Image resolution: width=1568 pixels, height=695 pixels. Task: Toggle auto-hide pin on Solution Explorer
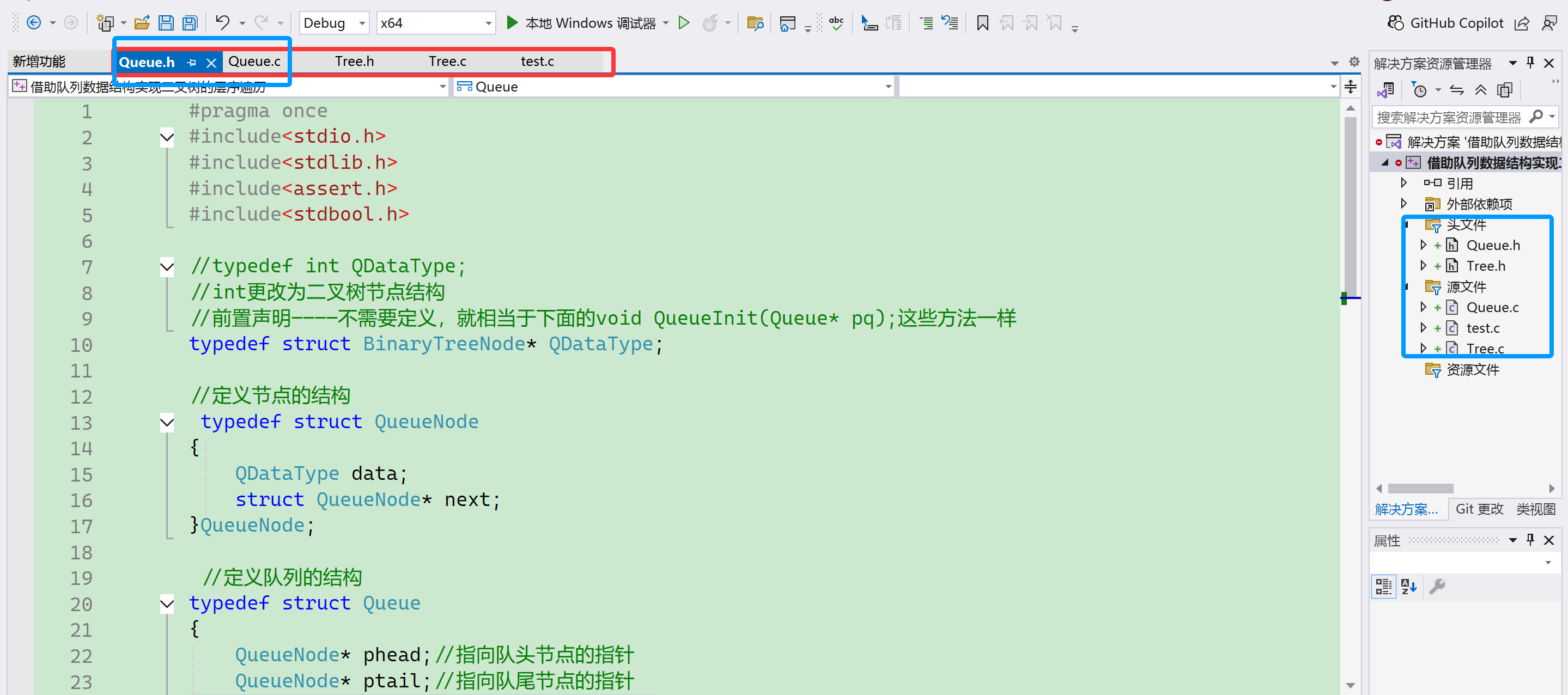coord(1530,63)
